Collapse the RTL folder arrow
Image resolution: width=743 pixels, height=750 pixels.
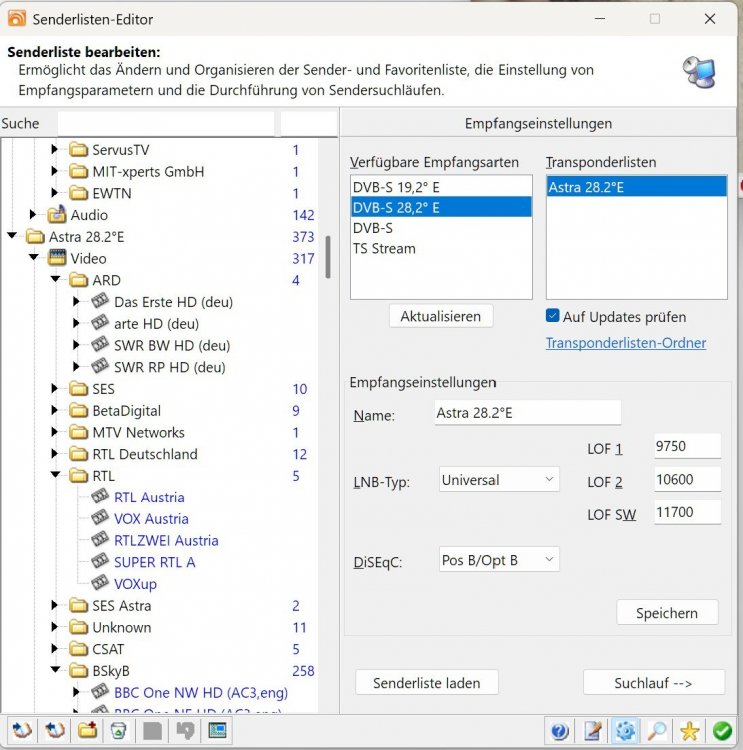pos(55,475)
